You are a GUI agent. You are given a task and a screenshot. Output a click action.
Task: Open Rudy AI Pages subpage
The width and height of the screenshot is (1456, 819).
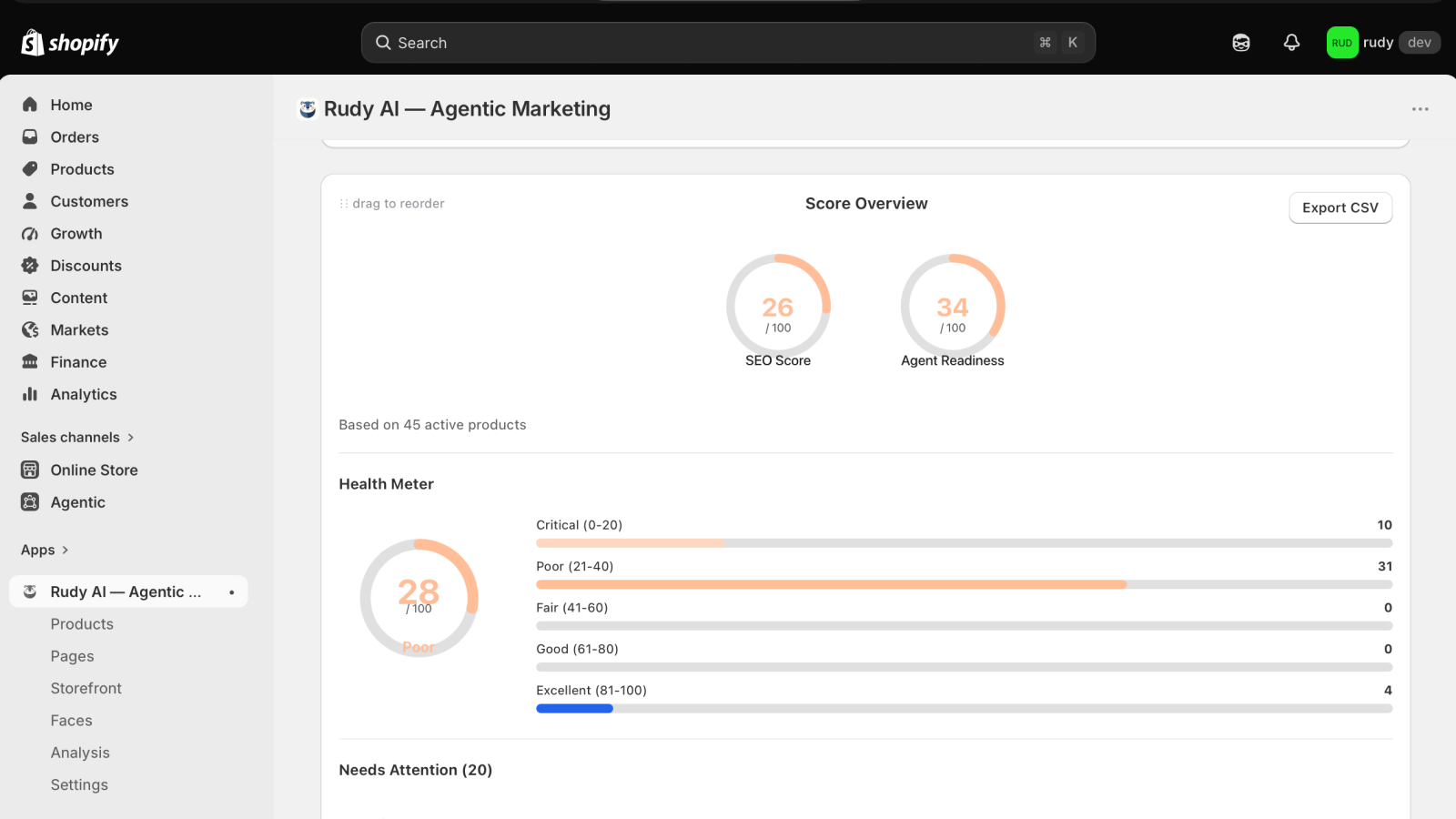click(72, 656)
